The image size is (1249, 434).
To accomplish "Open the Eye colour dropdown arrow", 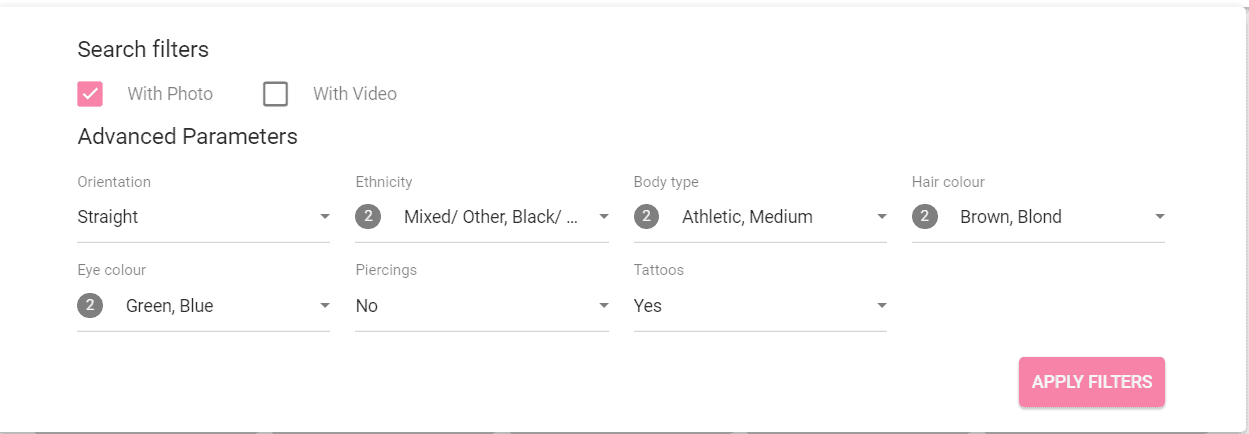I will [x=325, y=306].
